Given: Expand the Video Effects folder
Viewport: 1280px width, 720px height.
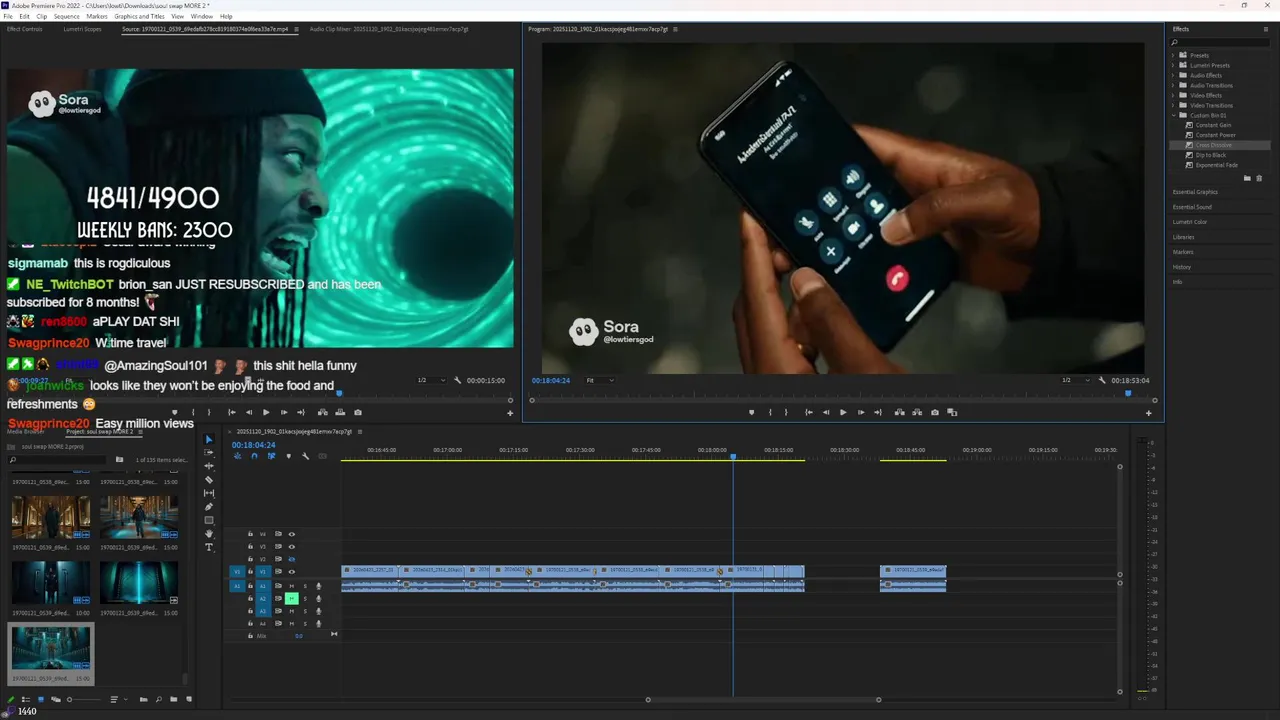Looking at the screenshot, I should click(x=1173, y=95).
